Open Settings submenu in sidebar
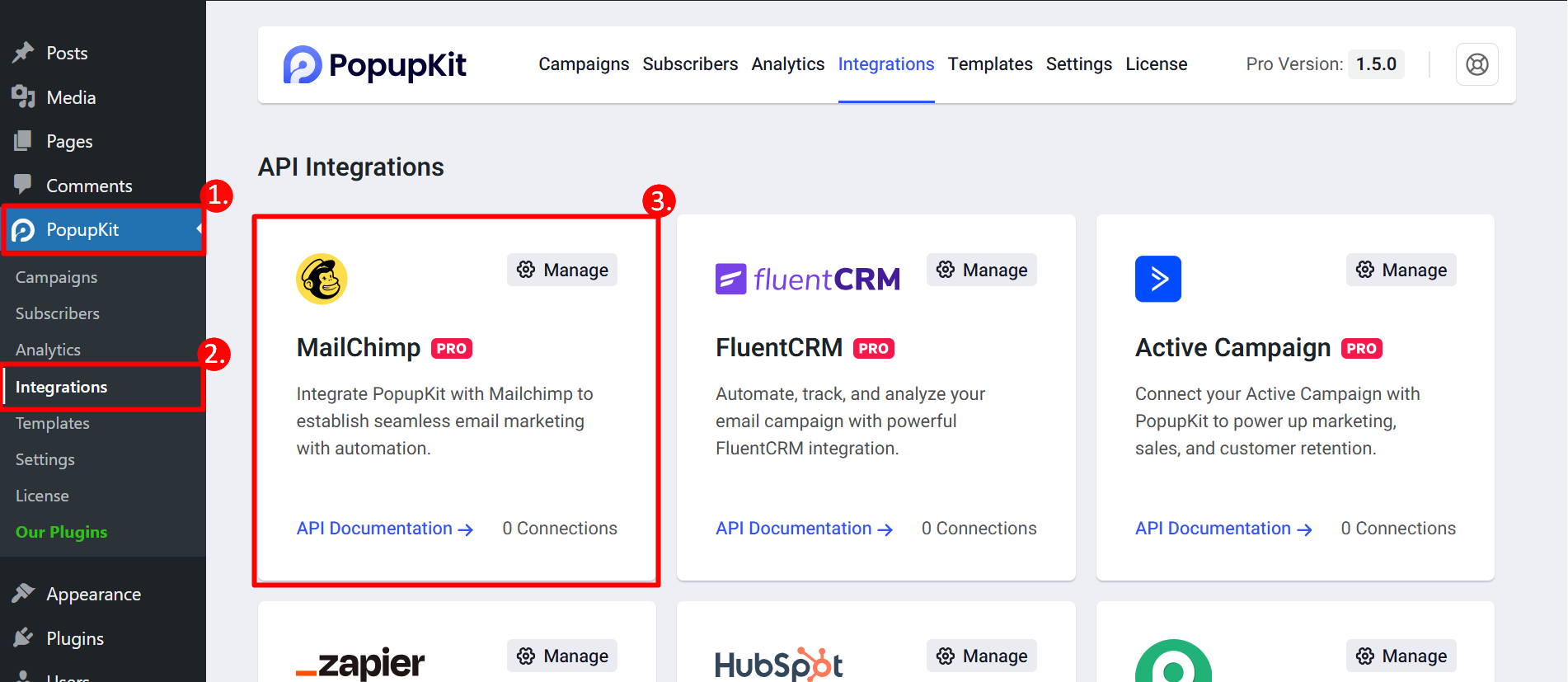The image size is (1568, 682). (x=45, y=459)
